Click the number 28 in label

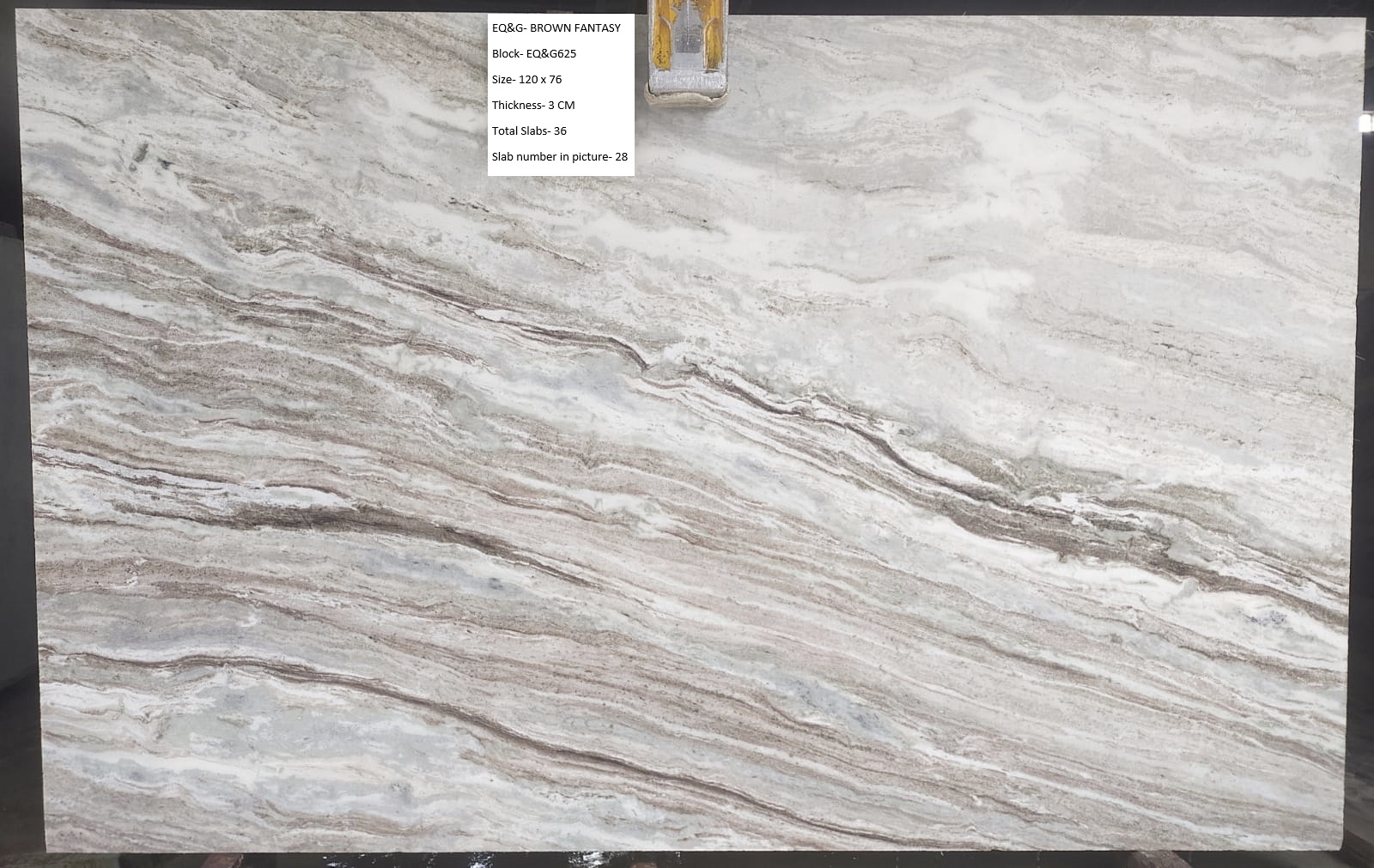click(x=621, y=157)
